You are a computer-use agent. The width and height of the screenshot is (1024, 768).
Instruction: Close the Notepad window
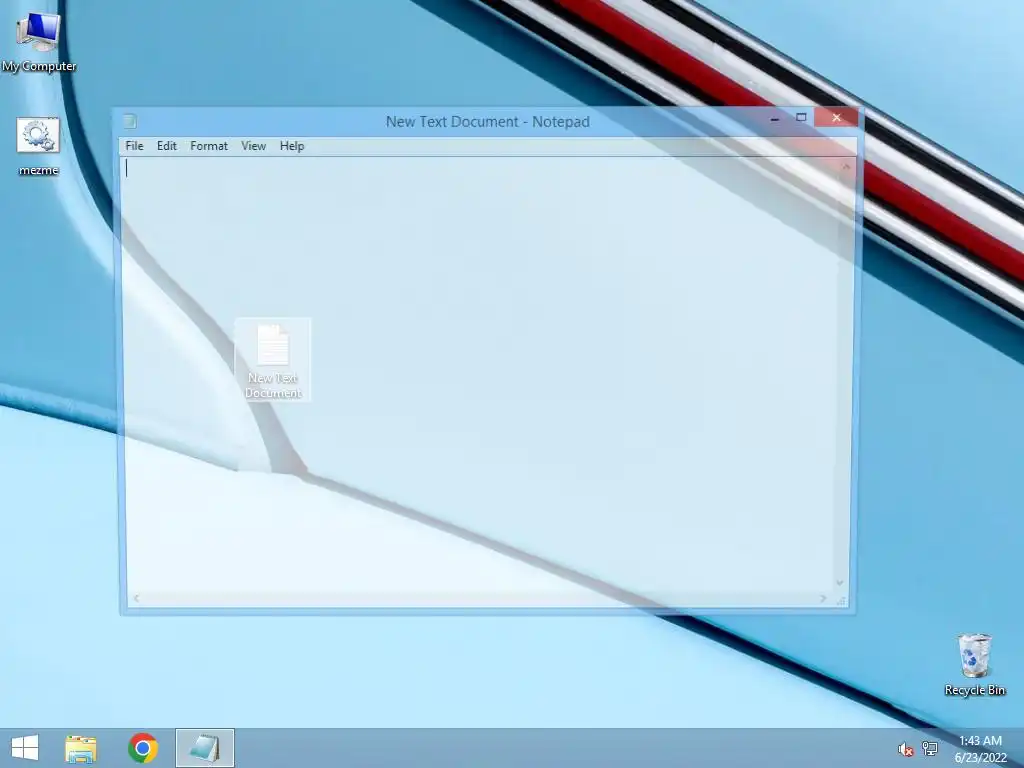tap(836, 118)
